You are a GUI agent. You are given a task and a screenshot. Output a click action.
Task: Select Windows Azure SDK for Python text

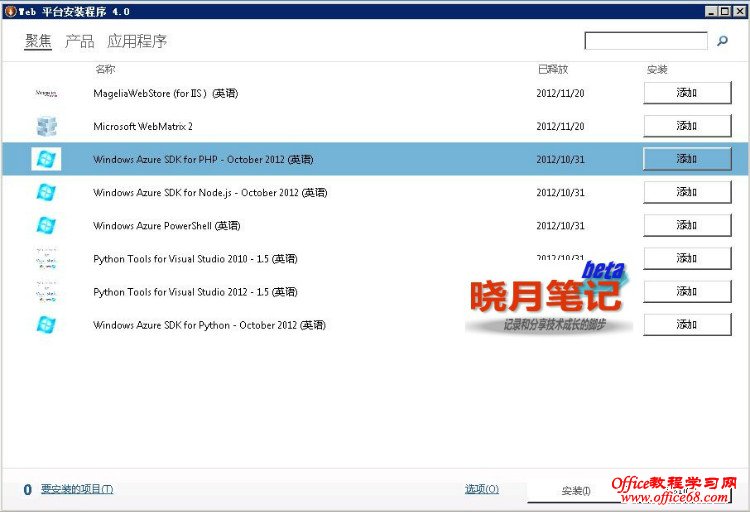pyautogui.click(x=210, y=325)
